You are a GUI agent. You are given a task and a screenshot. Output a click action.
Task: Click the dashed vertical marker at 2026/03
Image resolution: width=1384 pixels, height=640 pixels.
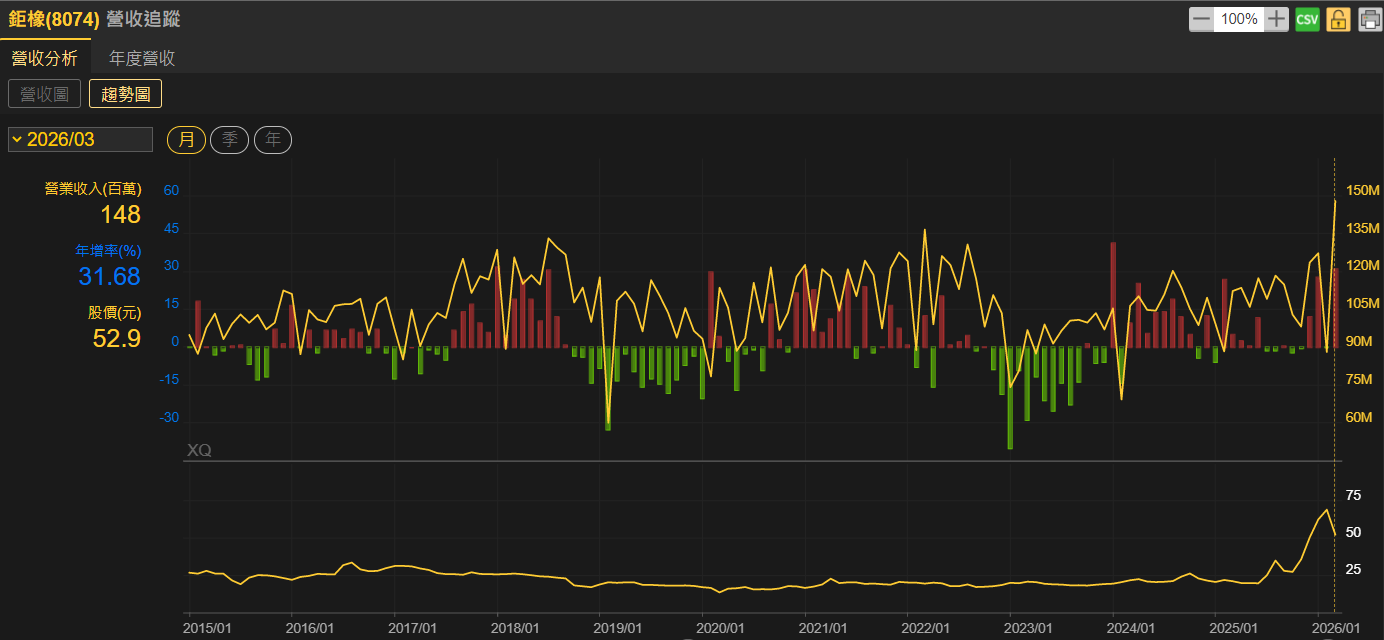[x=1335, y=400]
